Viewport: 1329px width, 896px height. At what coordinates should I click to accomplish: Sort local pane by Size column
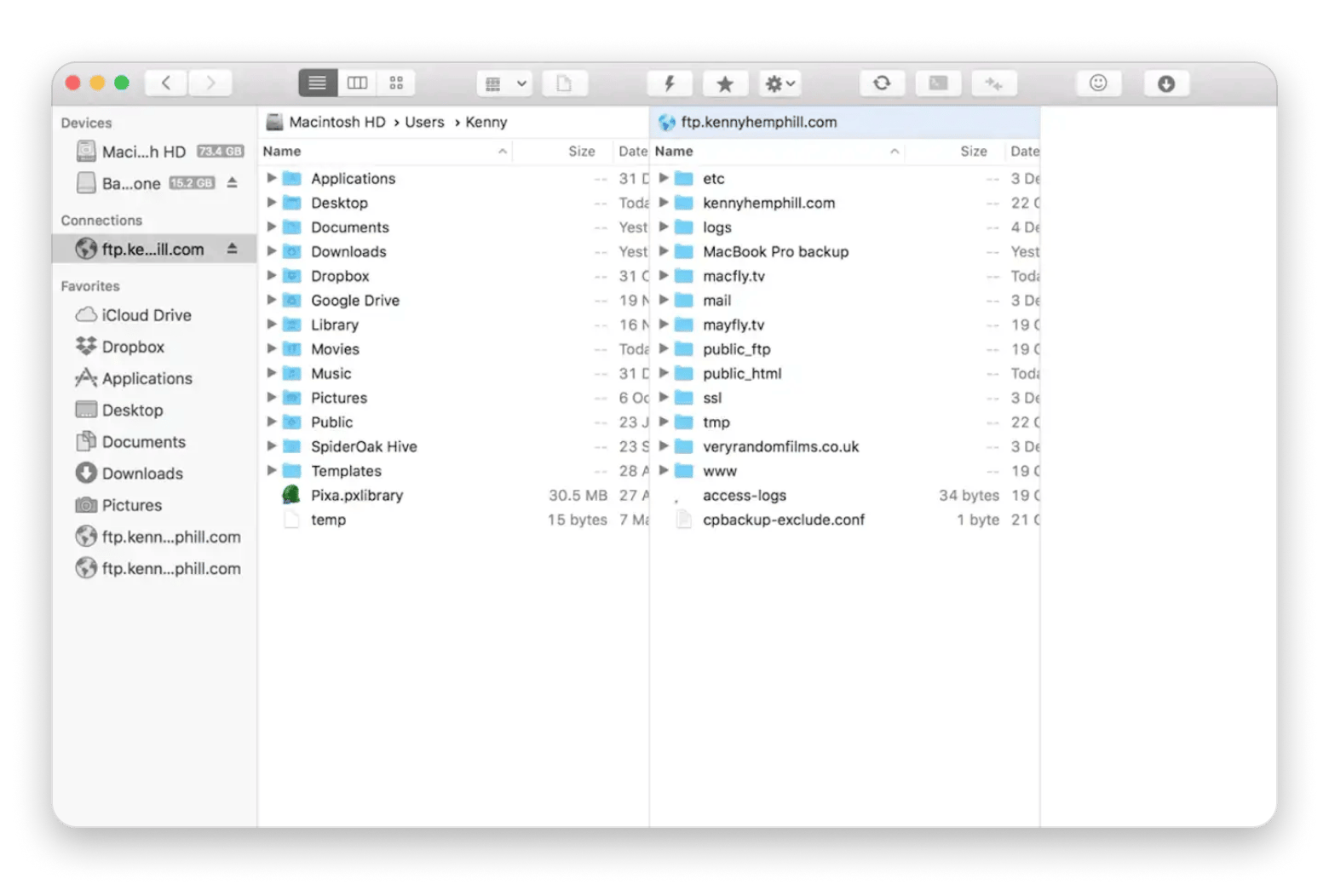point(581,152)
